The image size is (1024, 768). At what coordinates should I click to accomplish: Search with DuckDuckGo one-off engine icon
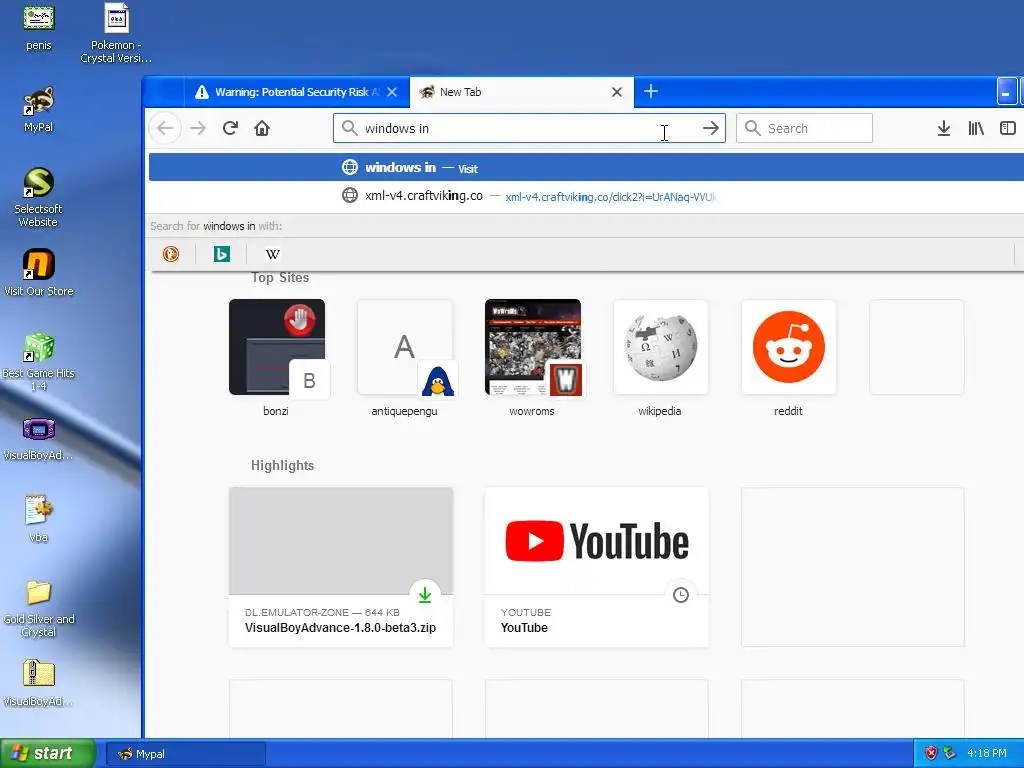[171, 254]
